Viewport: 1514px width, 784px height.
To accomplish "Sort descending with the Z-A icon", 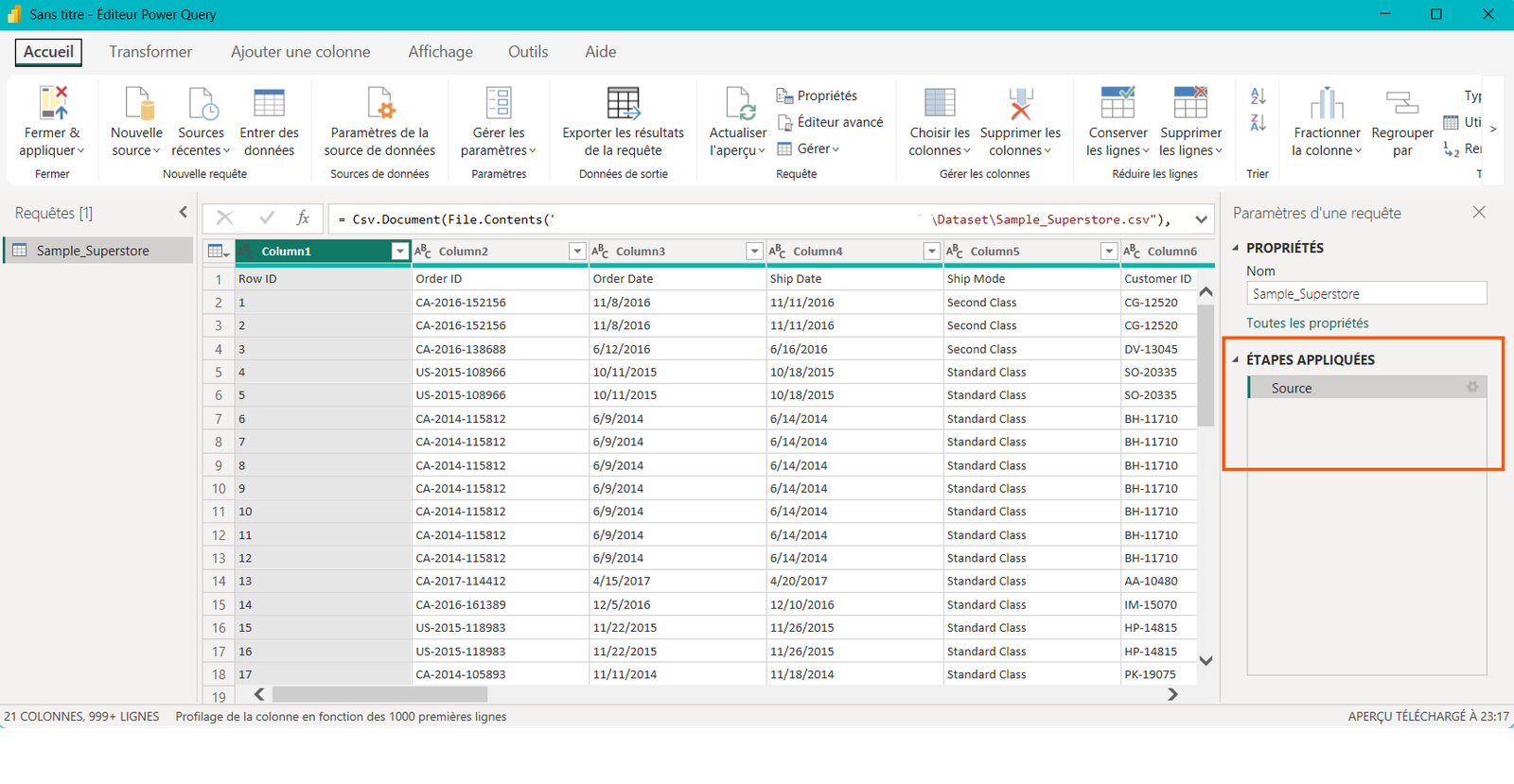I will 1258,122.
